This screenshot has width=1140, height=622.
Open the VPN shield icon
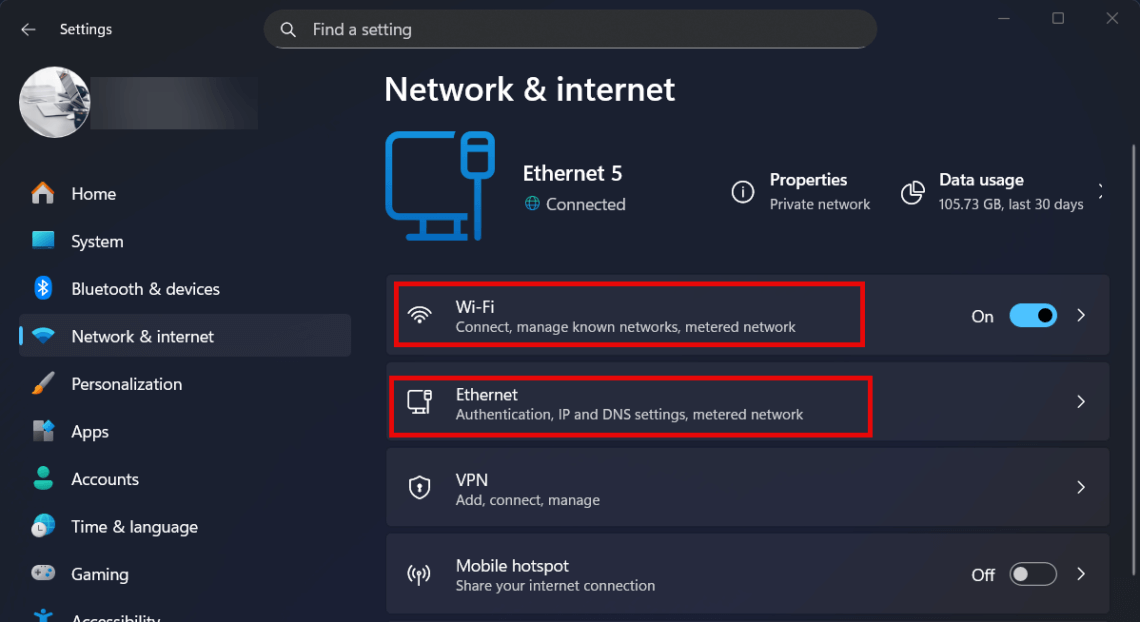point(420,487)
